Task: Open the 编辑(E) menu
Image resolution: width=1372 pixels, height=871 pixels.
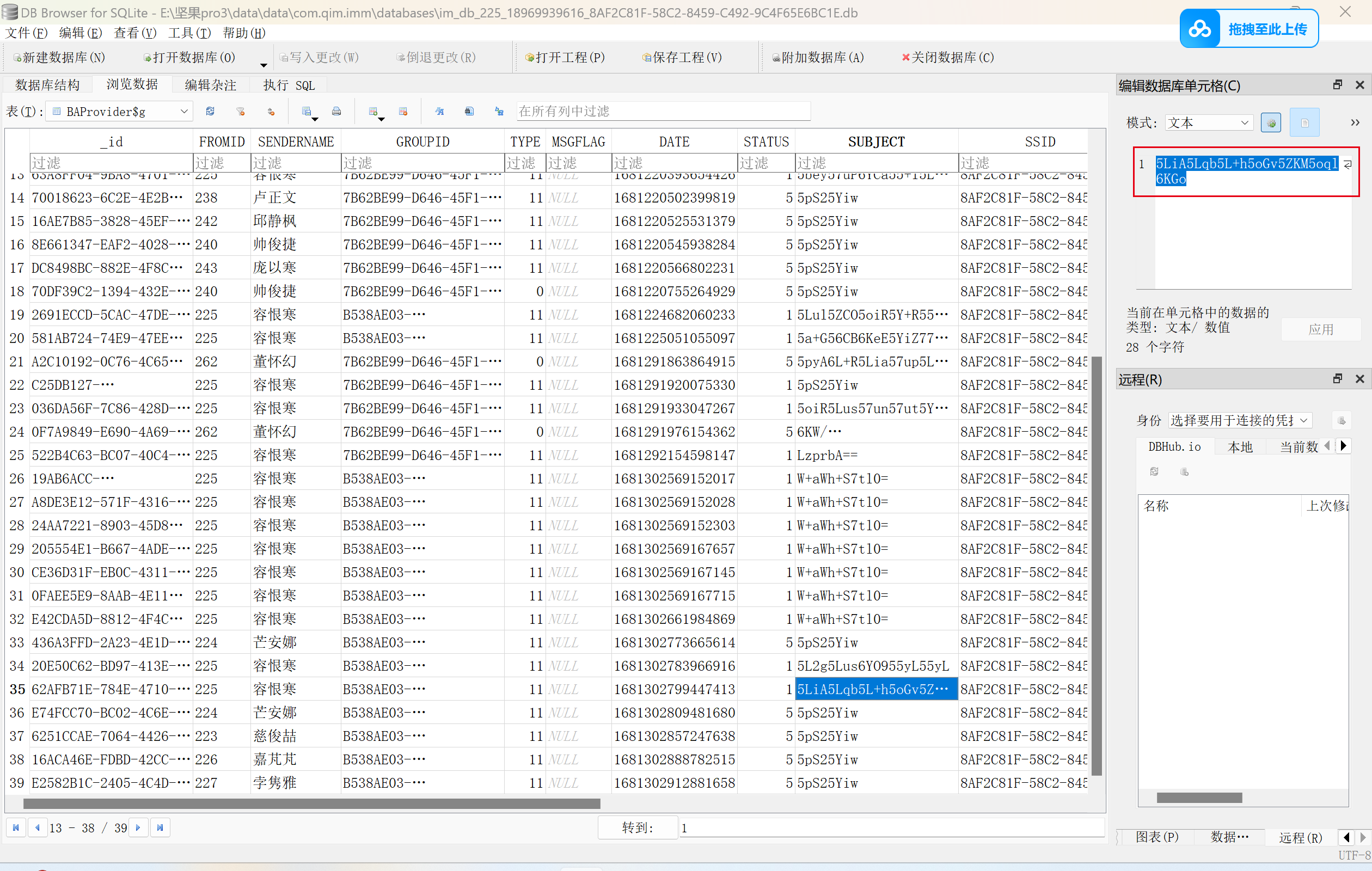Action: 81,33
